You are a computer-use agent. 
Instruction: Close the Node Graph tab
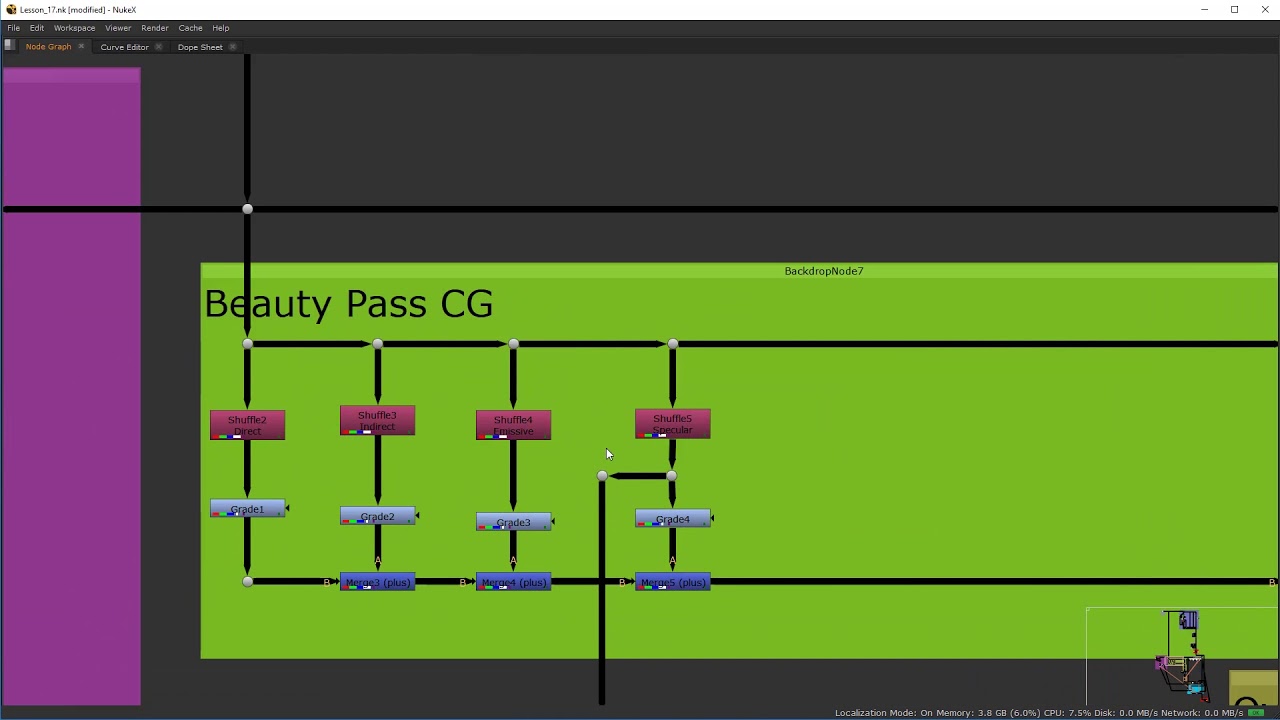[81, 47]
